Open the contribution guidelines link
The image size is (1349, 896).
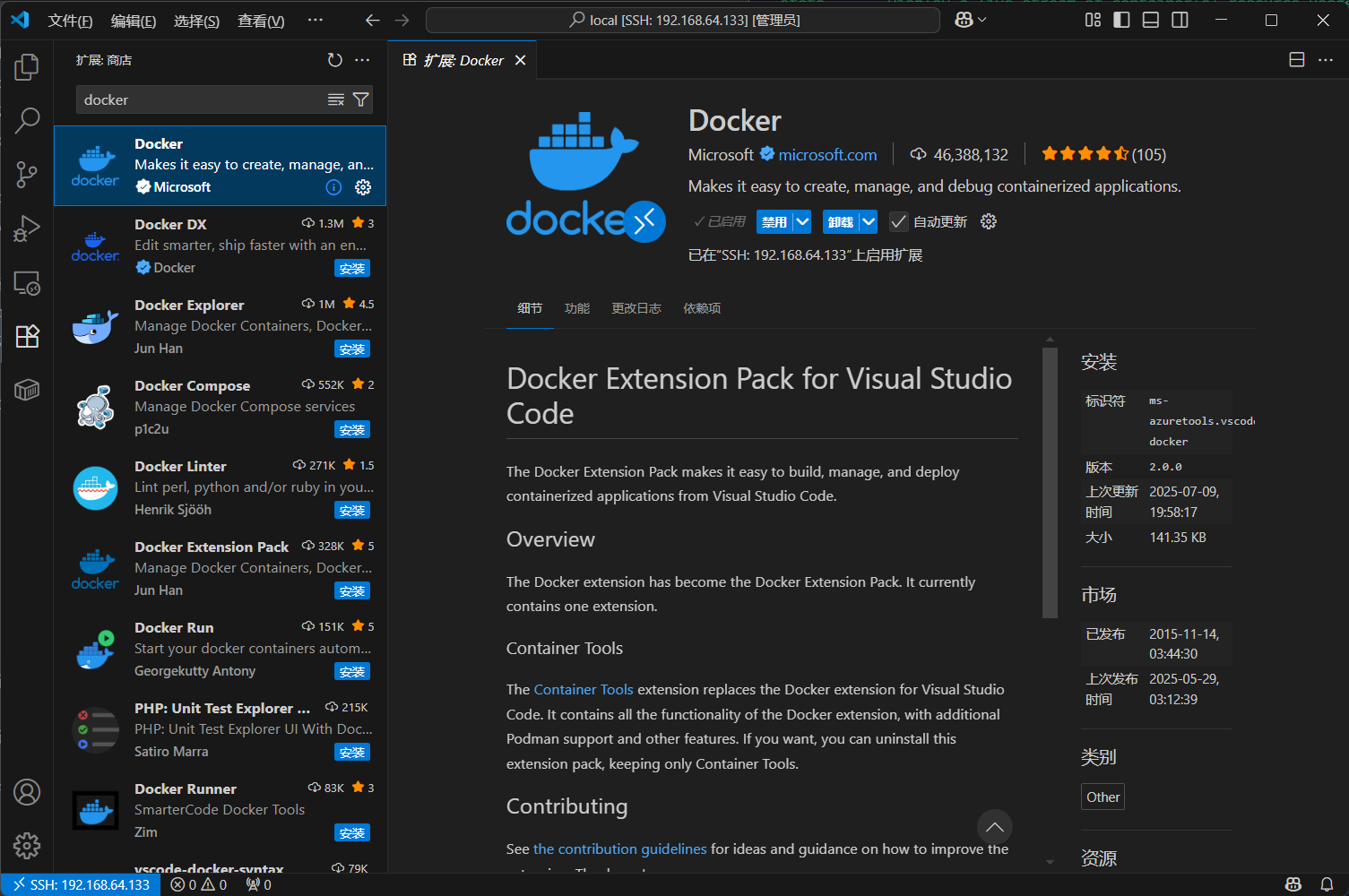(x=620, y=849)
